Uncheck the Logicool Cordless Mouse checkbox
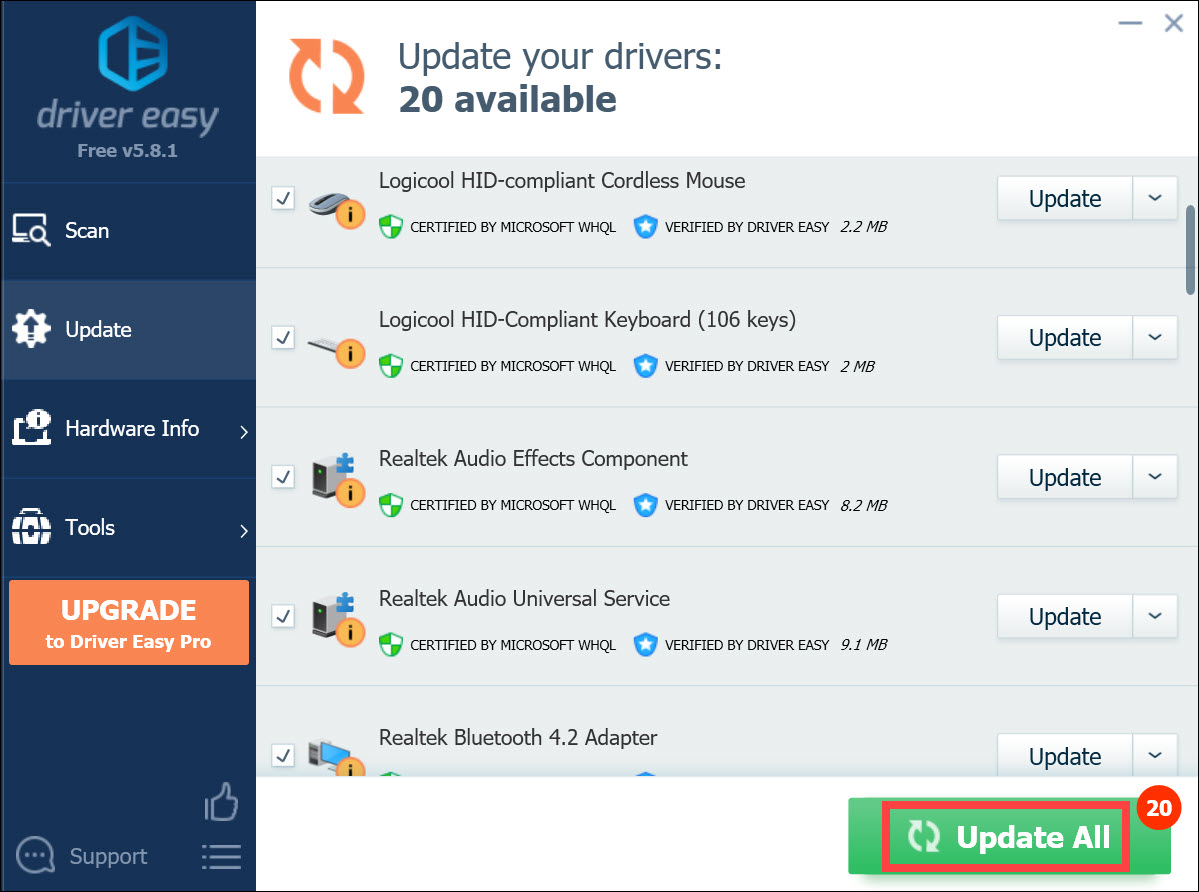 (x=283, y=198)
